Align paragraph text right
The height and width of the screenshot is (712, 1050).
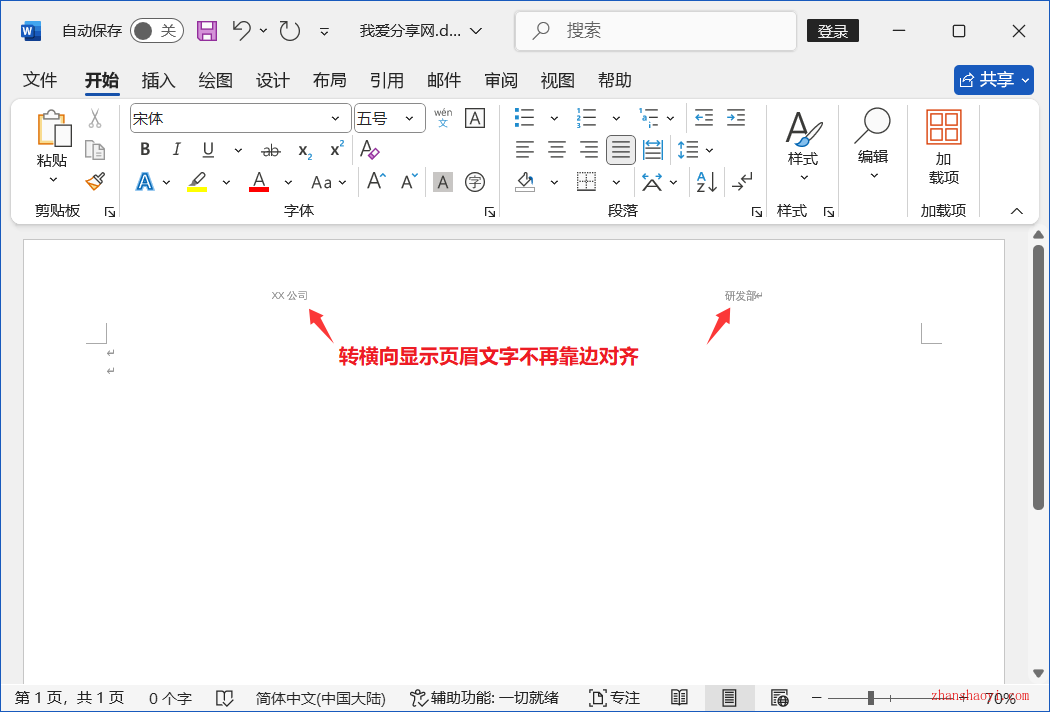pos(589,149)
